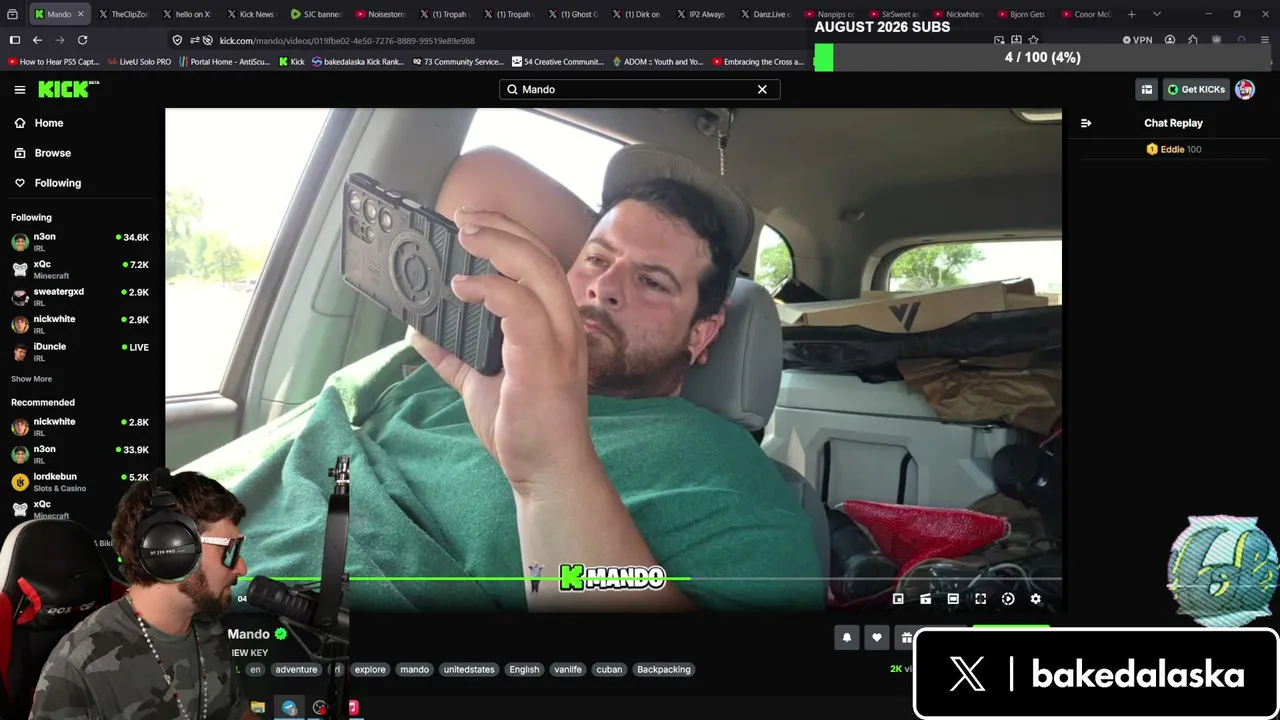Open the Kick hamburger menu
1280x720 pixels.
20,90
